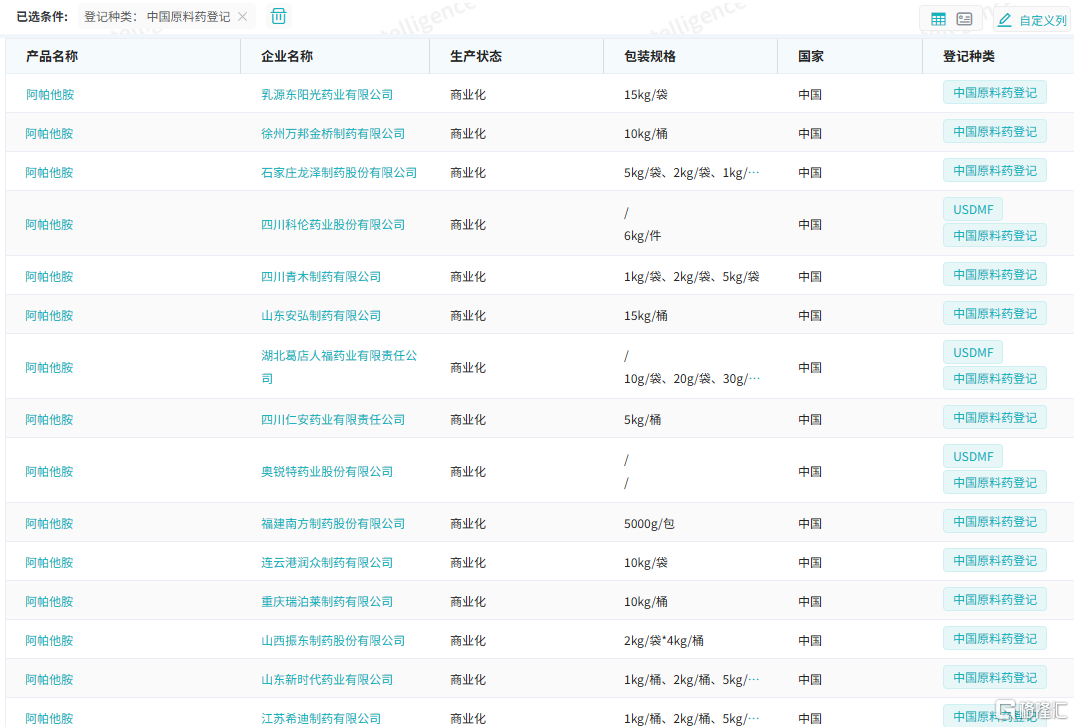1074x727 pixels.
Task: Clear all filters with trash icon
Action: coord(278,16)
